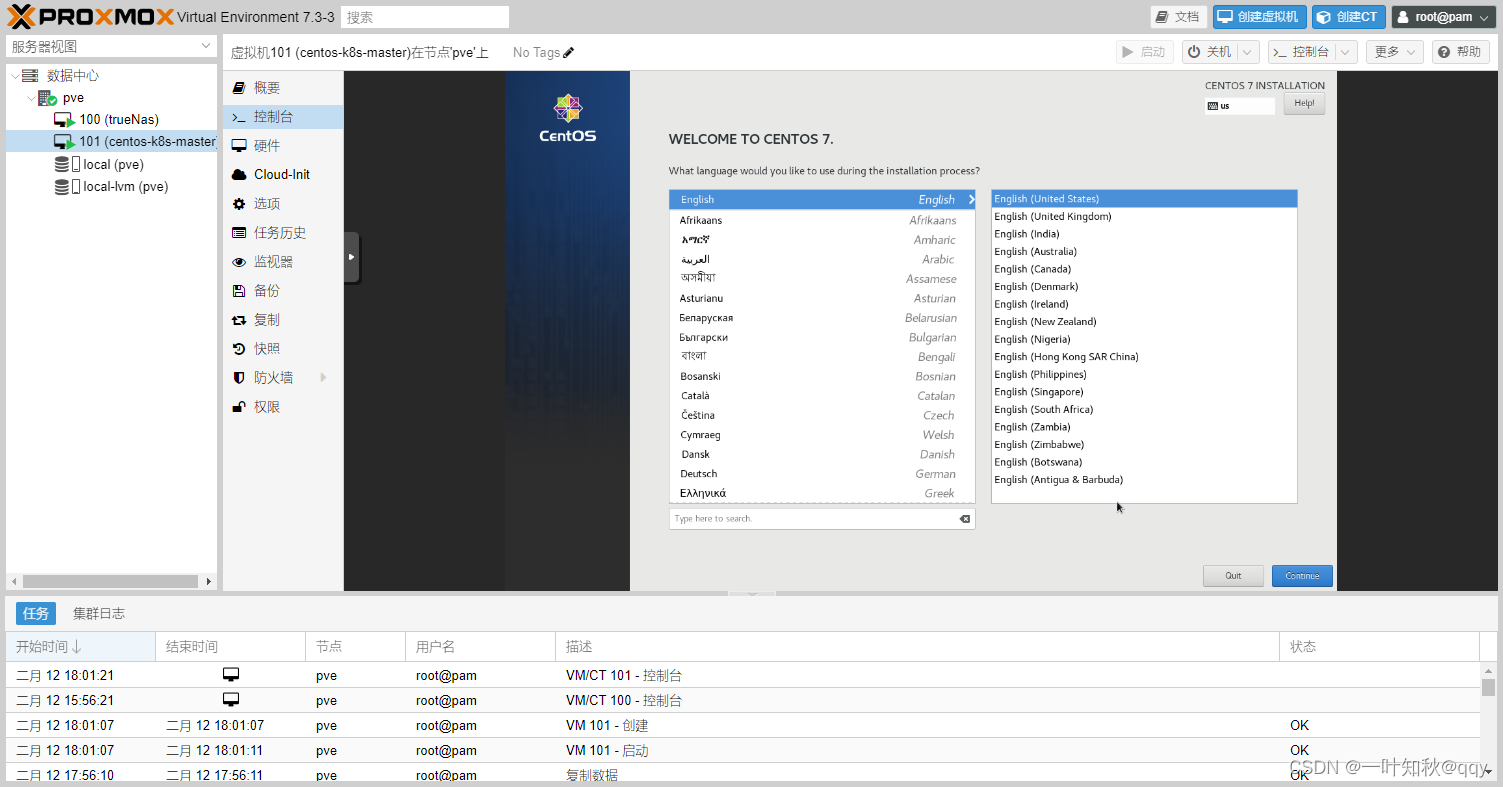Click the tree panel horizontal scrollbar
The image size is (1503, 787).
[111, 581]
